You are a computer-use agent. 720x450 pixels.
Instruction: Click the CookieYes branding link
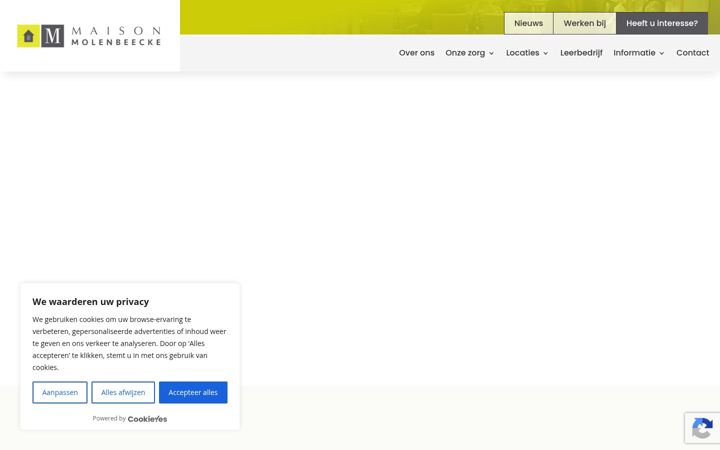147,419
